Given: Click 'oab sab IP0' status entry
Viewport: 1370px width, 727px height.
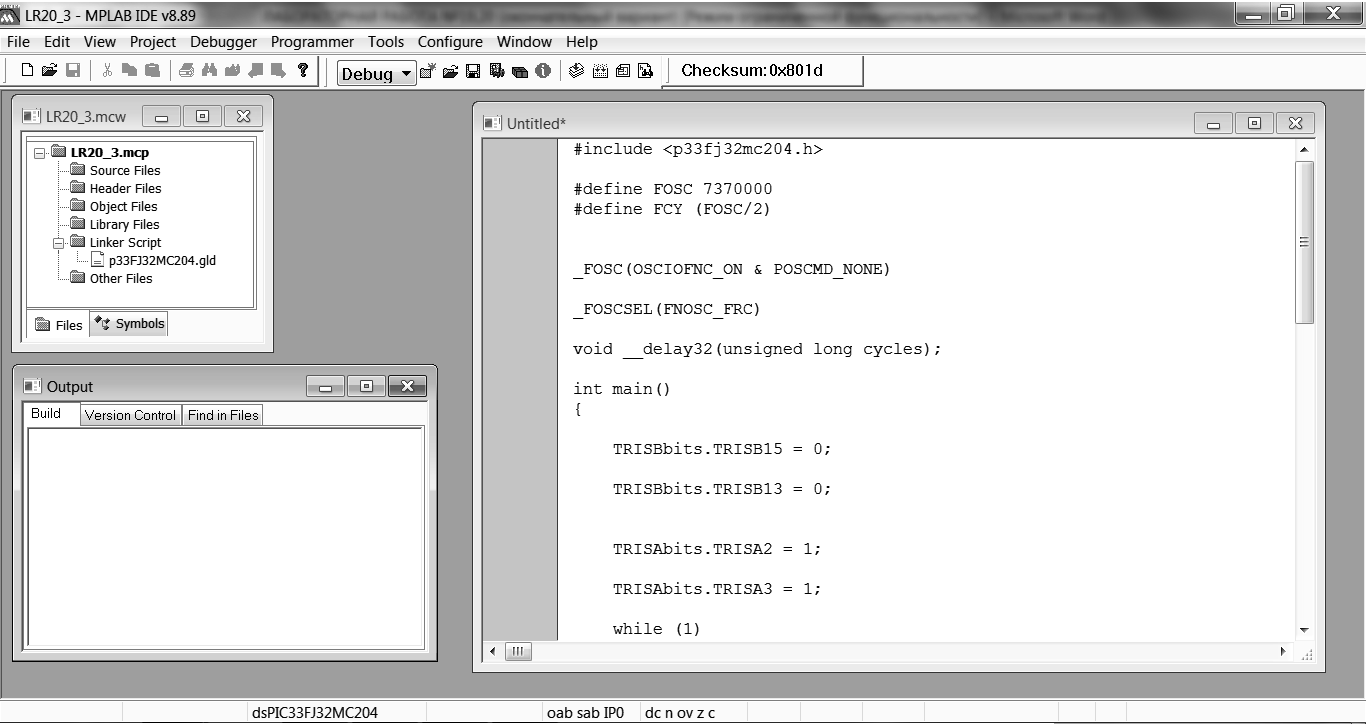Looking at the screenshot, I should tap(585, 713).
